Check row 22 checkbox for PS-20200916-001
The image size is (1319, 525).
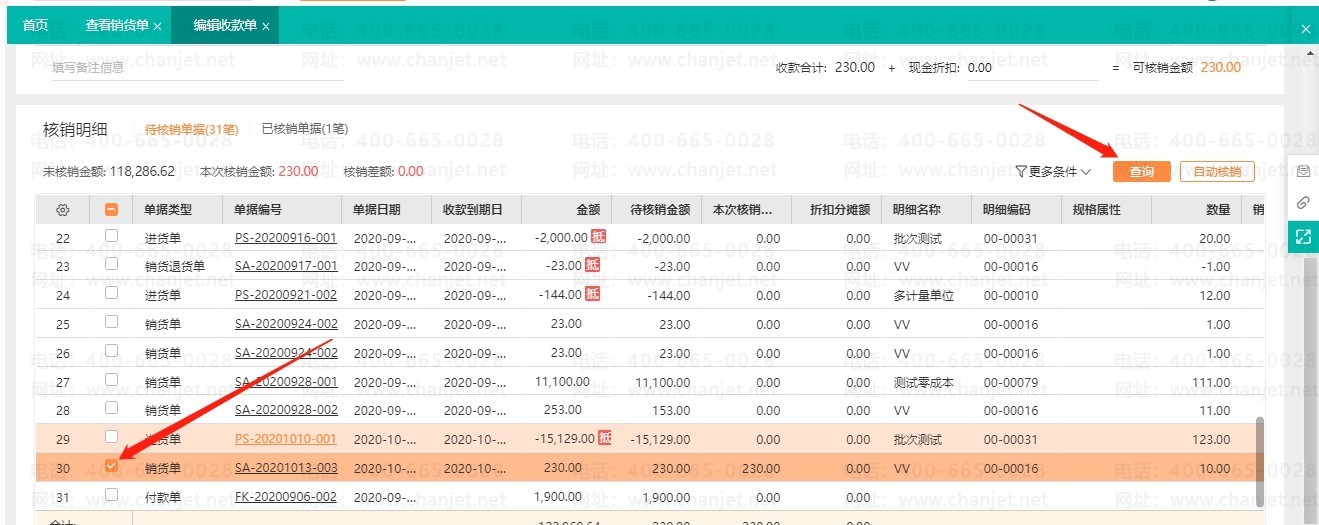[x=111, y=236]
